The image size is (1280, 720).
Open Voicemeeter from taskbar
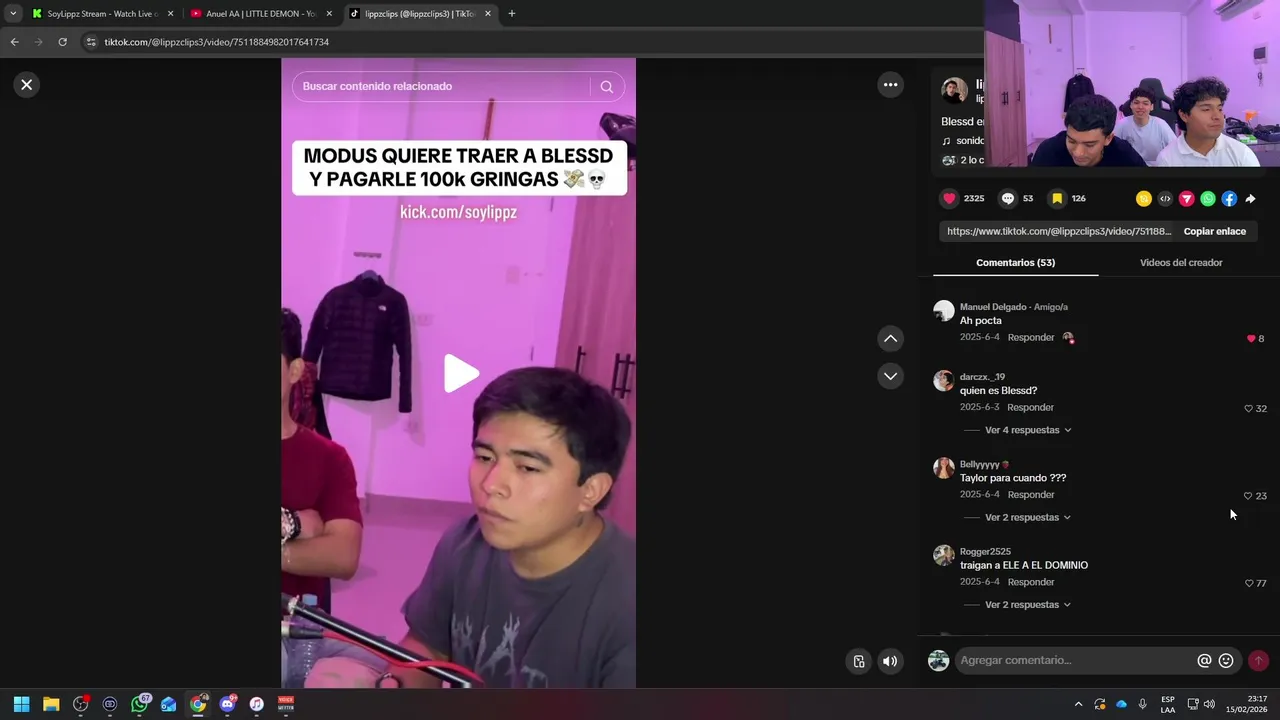pos(286,704)
